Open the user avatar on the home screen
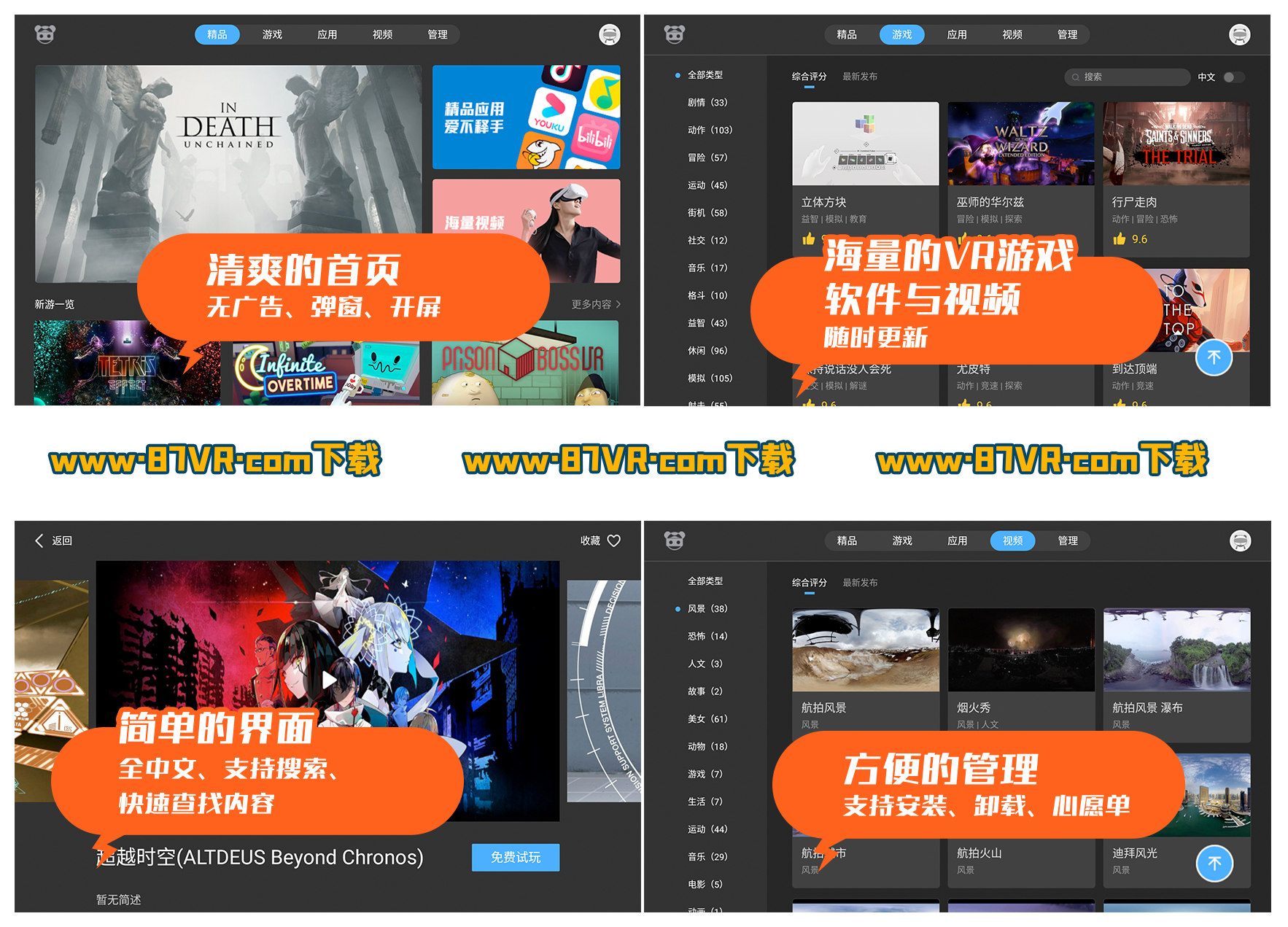The width and height of the screenshot is (1288, 927). tap(610, 34)
